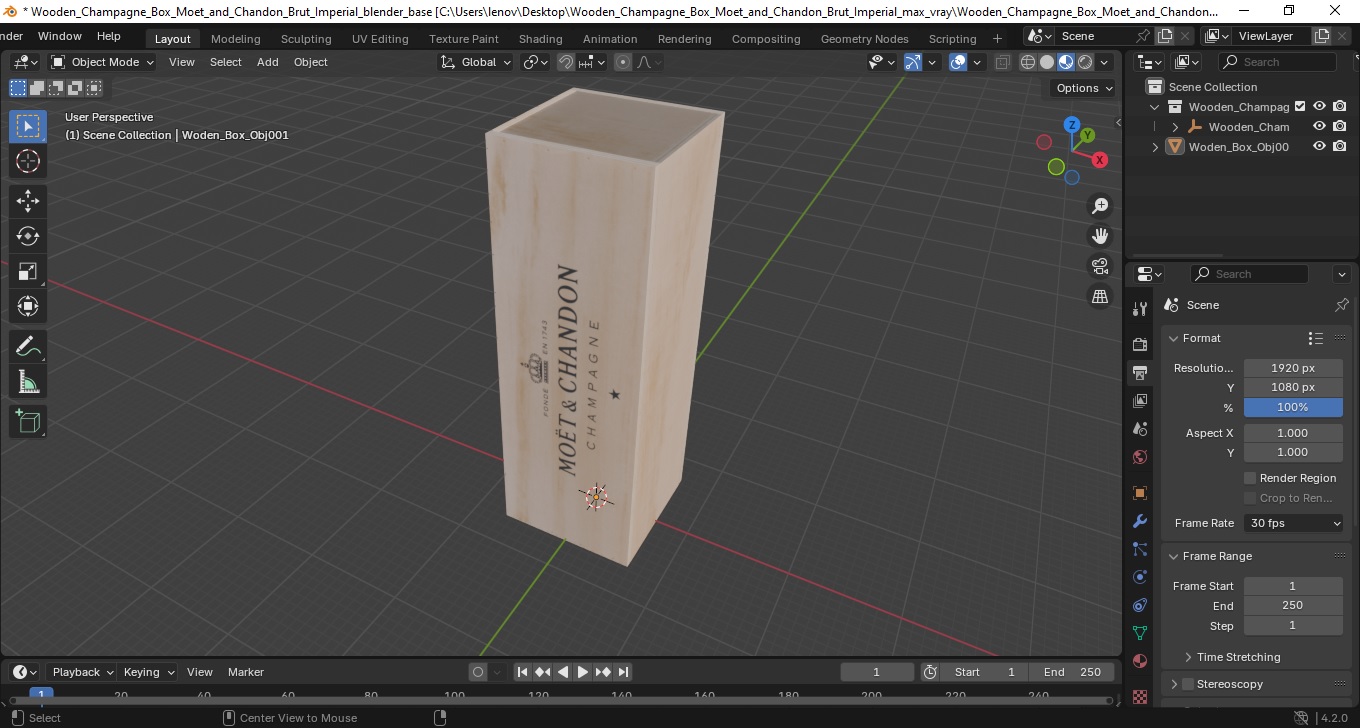Click the pan view hand icon
The width and height of the screenshot is (1360, 728).
point(1100,236)
